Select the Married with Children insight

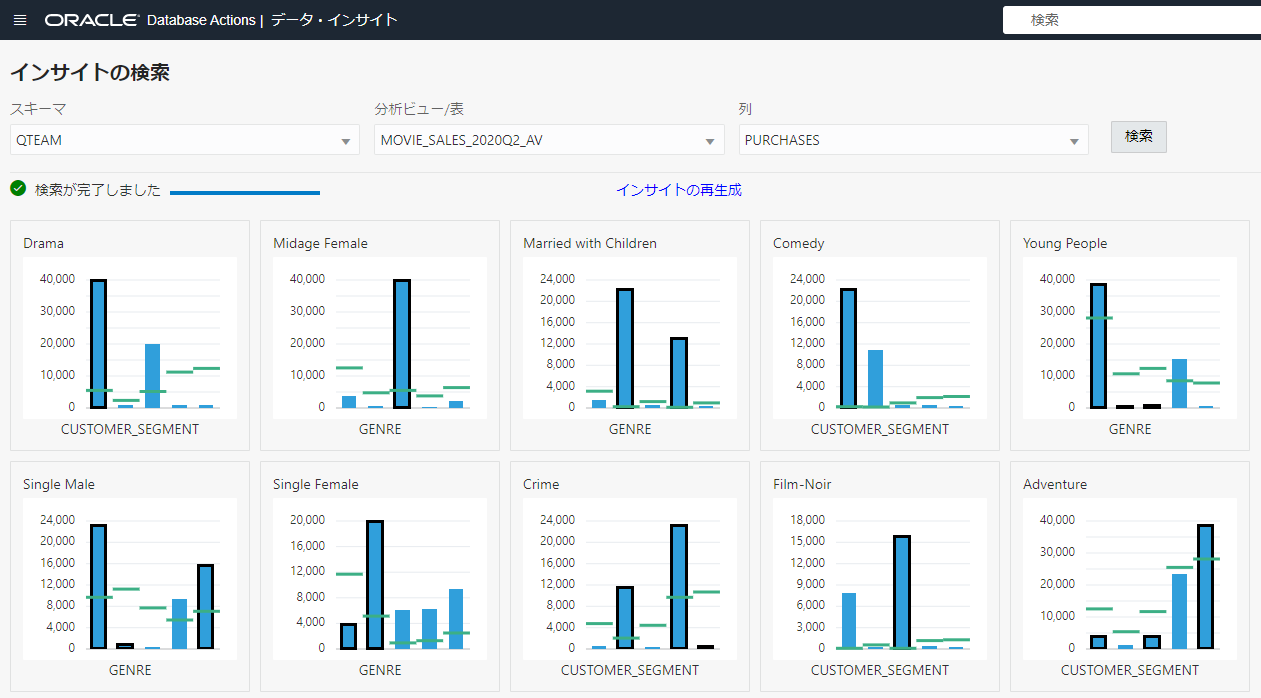(x=630, y=336)
